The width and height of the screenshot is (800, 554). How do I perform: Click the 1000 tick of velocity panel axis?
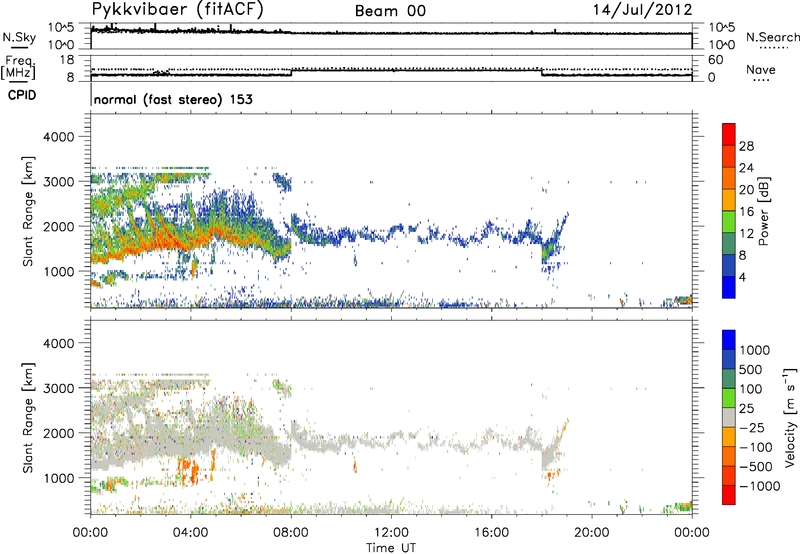58,478
